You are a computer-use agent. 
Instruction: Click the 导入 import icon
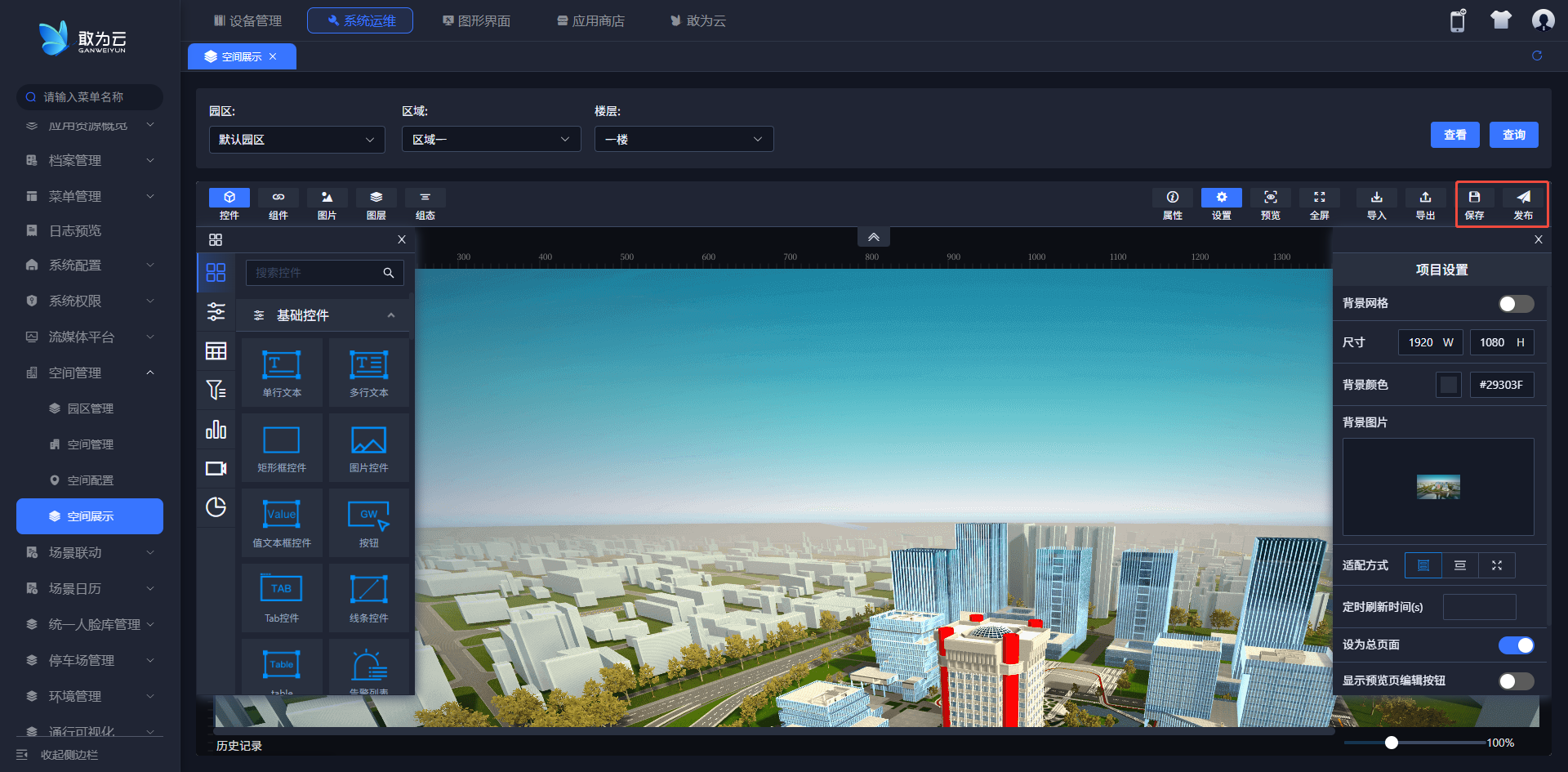(x=1376, y=203)
